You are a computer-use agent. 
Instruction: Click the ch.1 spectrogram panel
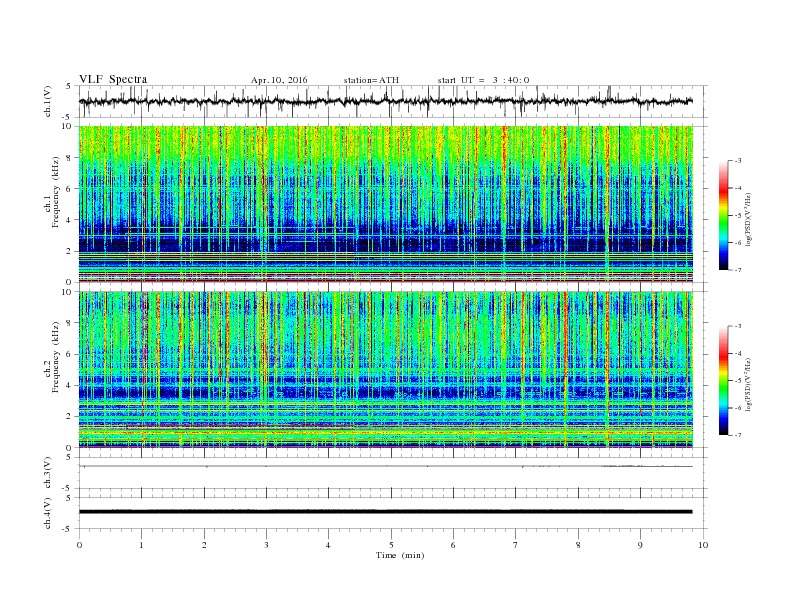386,204
